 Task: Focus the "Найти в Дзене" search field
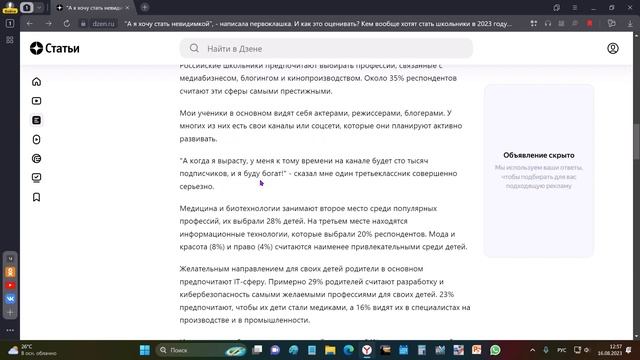click(326, 49)
